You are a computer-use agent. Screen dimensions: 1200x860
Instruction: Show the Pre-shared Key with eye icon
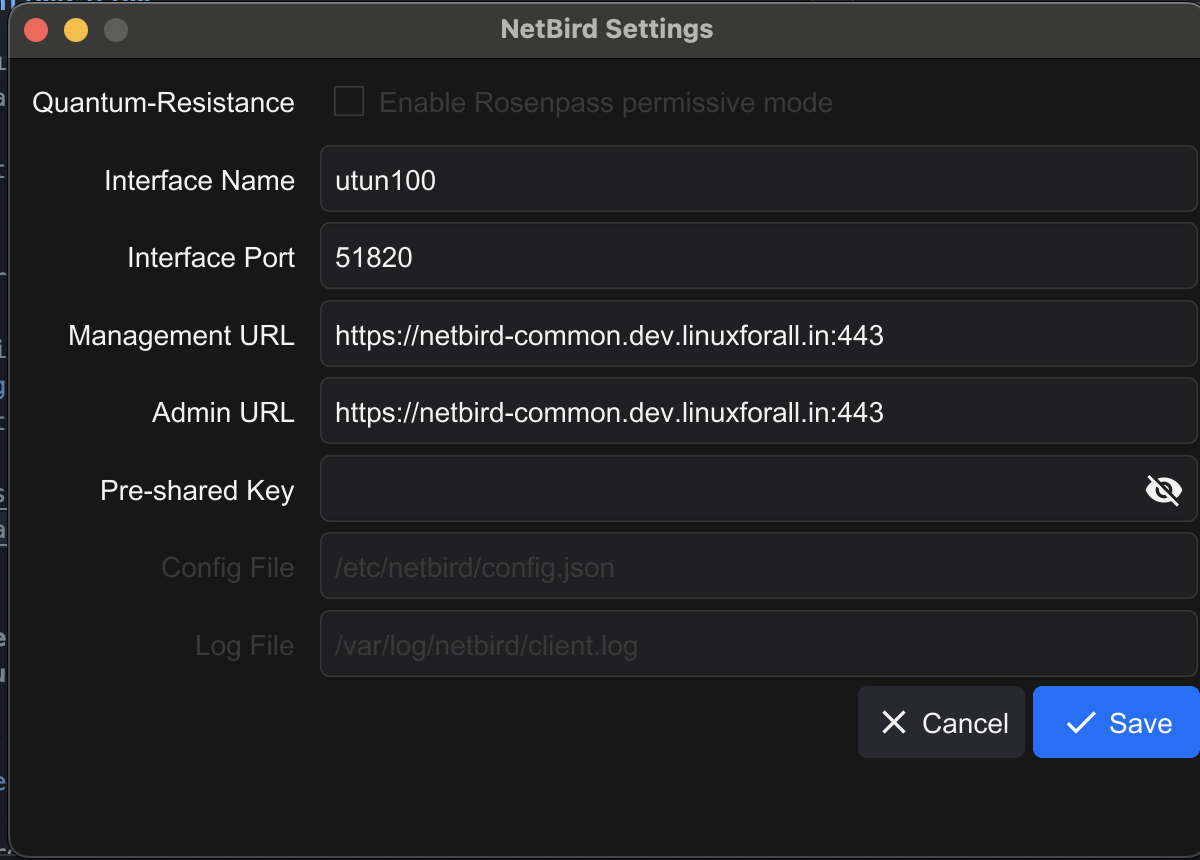[1163, 490]
